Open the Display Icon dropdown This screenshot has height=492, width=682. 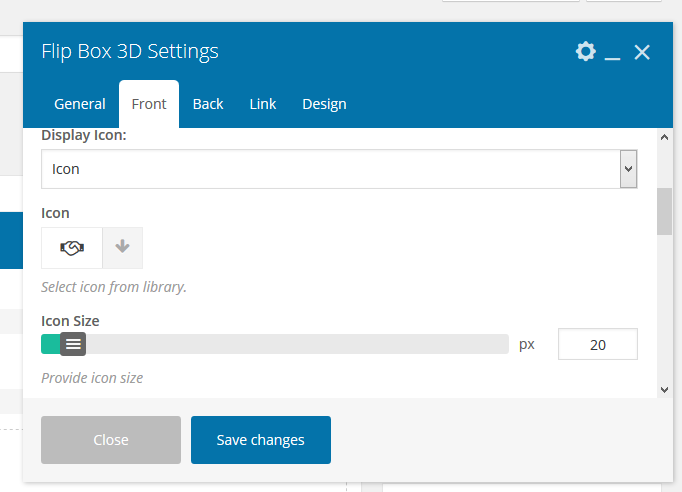coord(339,169)
